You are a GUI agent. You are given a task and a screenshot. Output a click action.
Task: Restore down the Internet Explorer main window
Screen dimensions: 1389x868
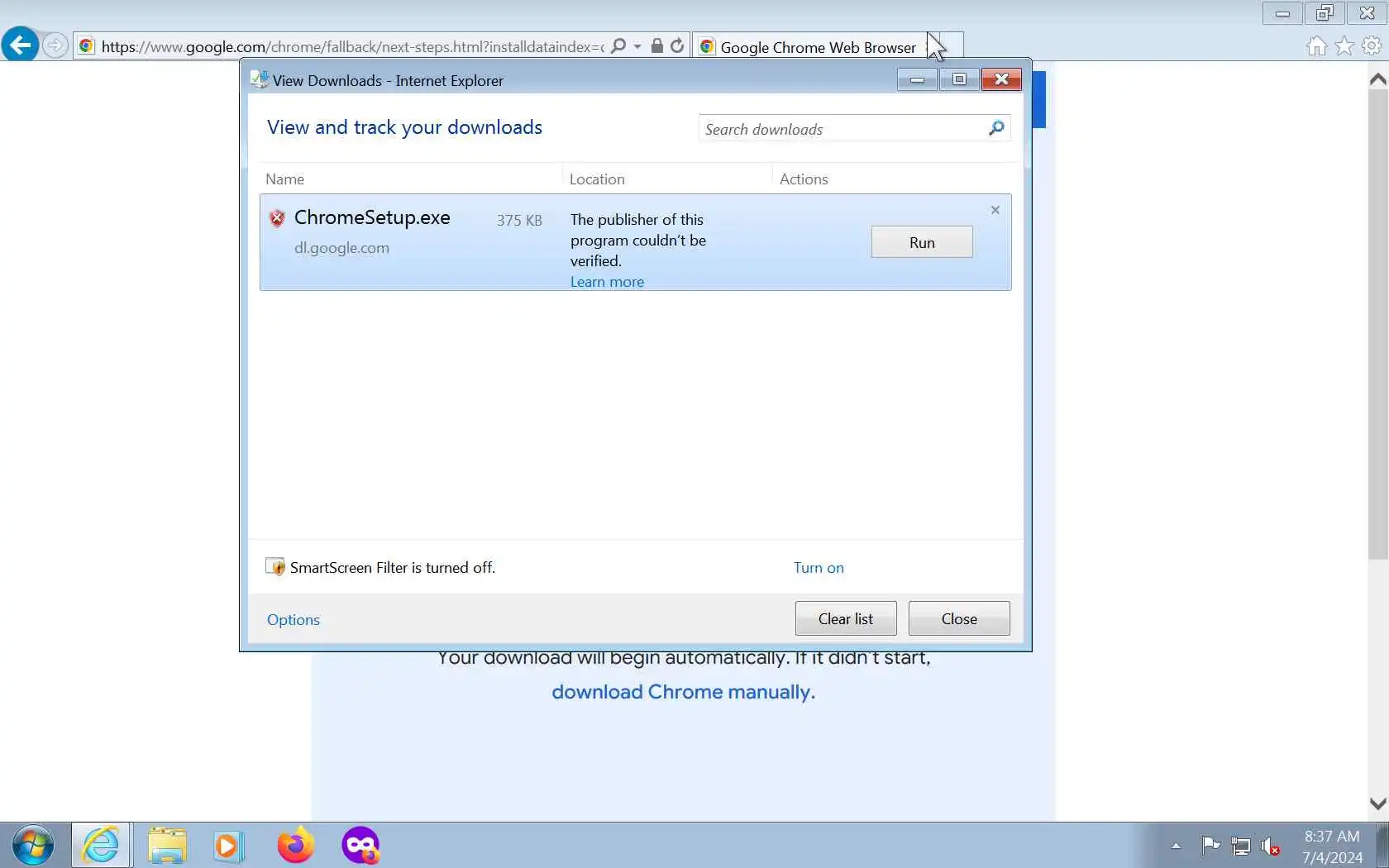point(1325,13)
